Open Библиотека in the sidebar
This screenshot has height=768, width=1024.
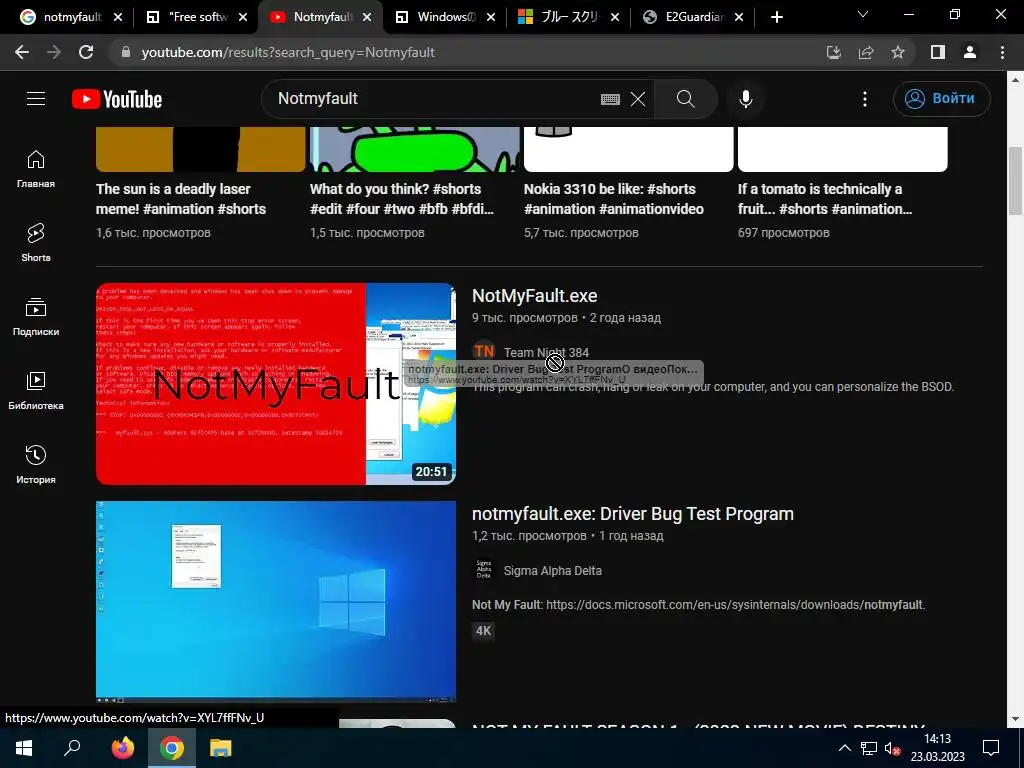click(x=36, y=391)
